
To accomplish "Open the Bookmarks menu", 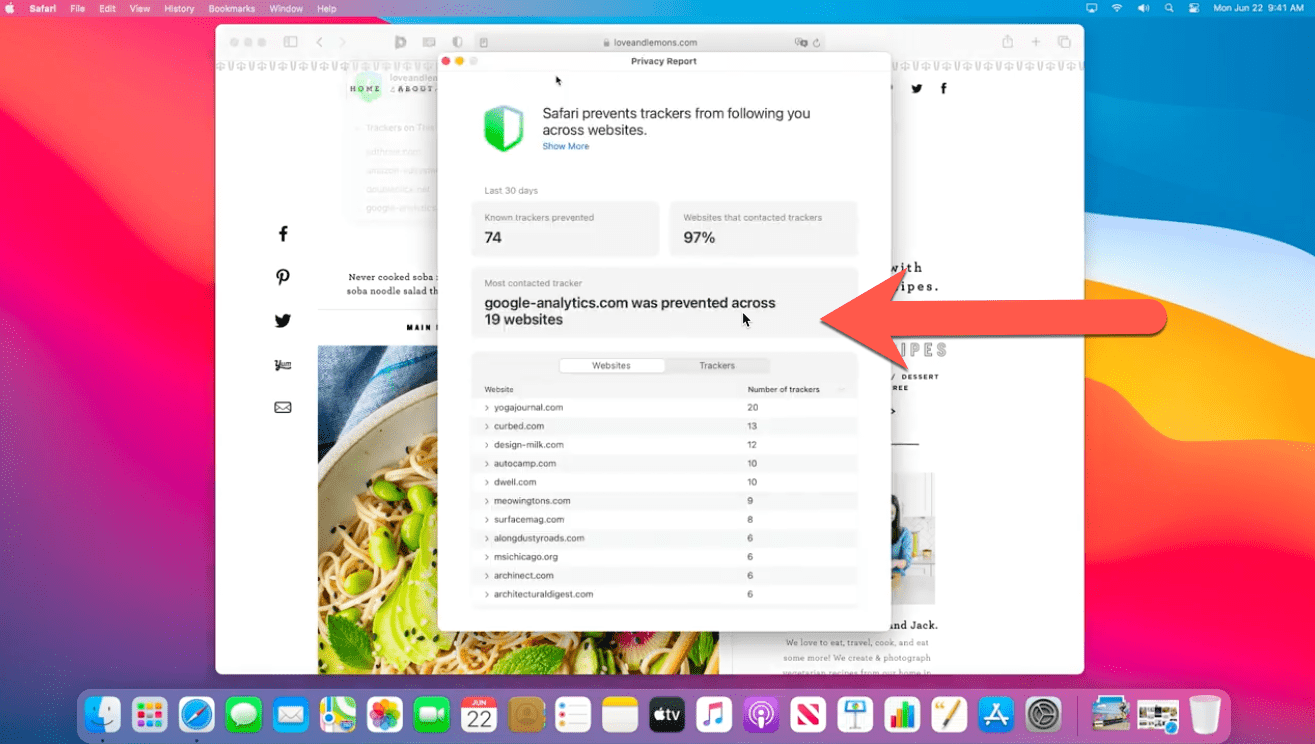I will coord(229,9).
